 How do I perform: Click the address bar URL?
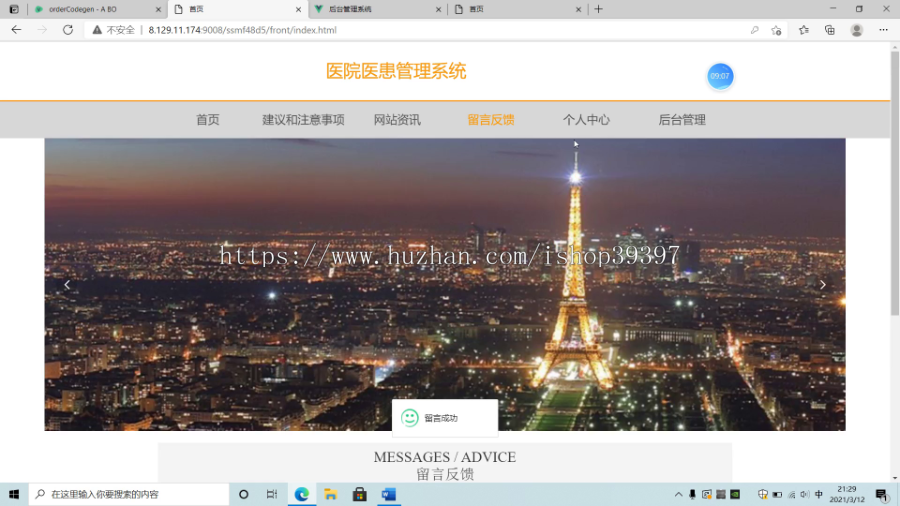242,30
